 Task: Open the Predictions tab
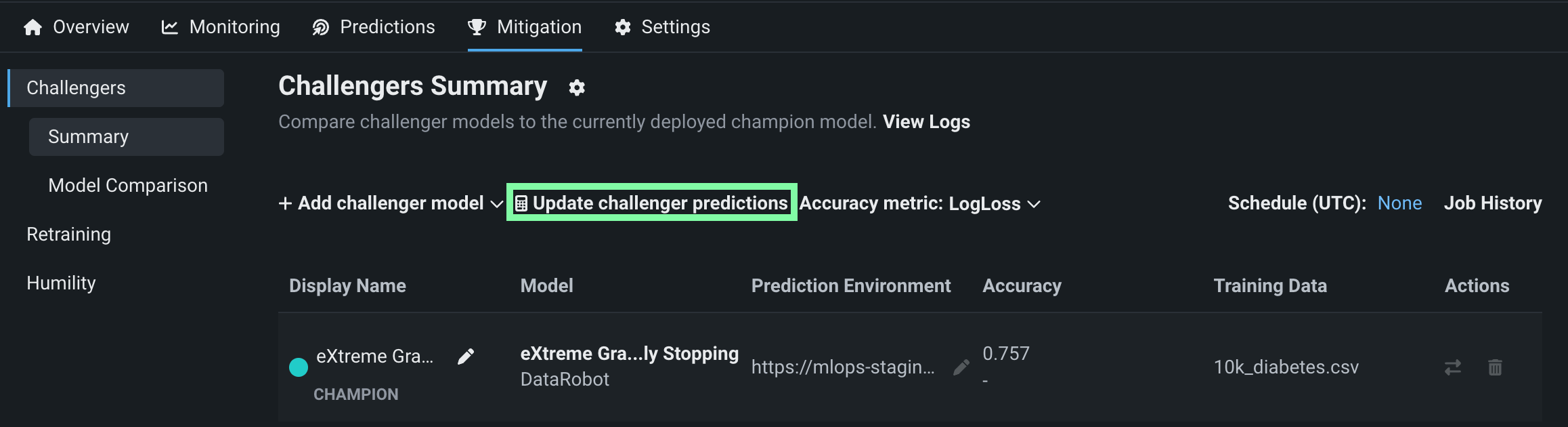coord(374,27)
